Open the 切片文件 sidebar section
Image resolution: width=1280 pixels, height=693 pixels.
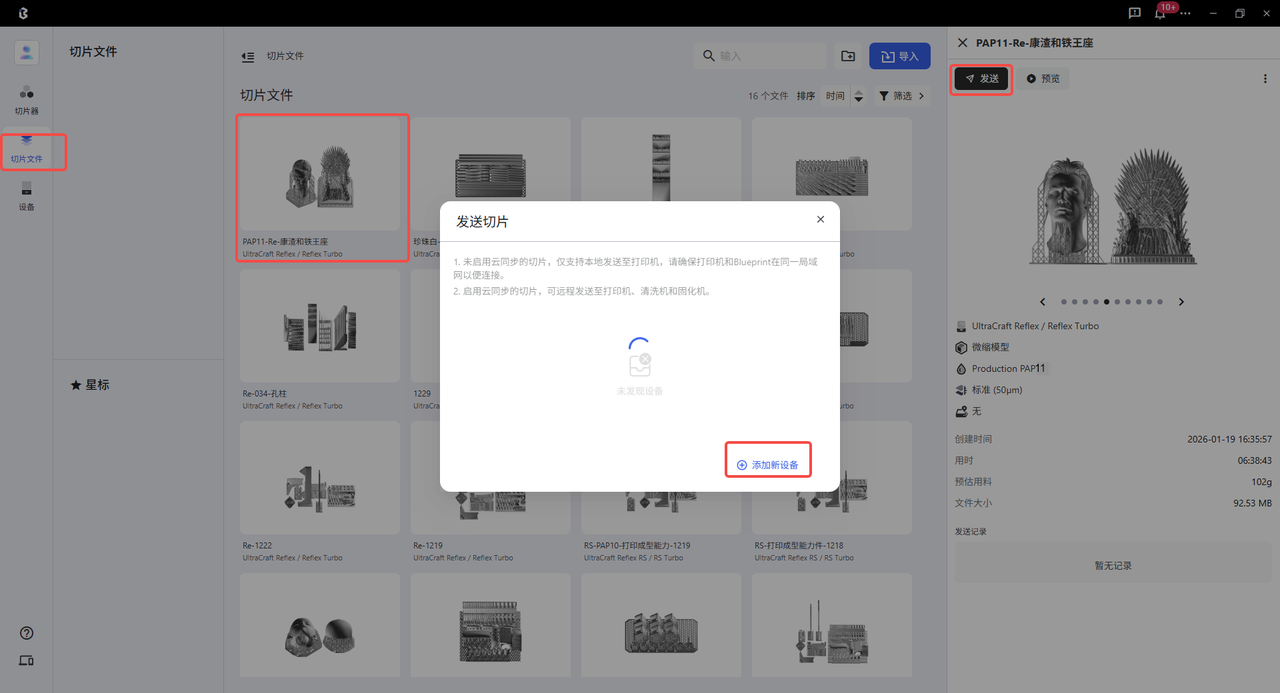[x=27, y=150]
